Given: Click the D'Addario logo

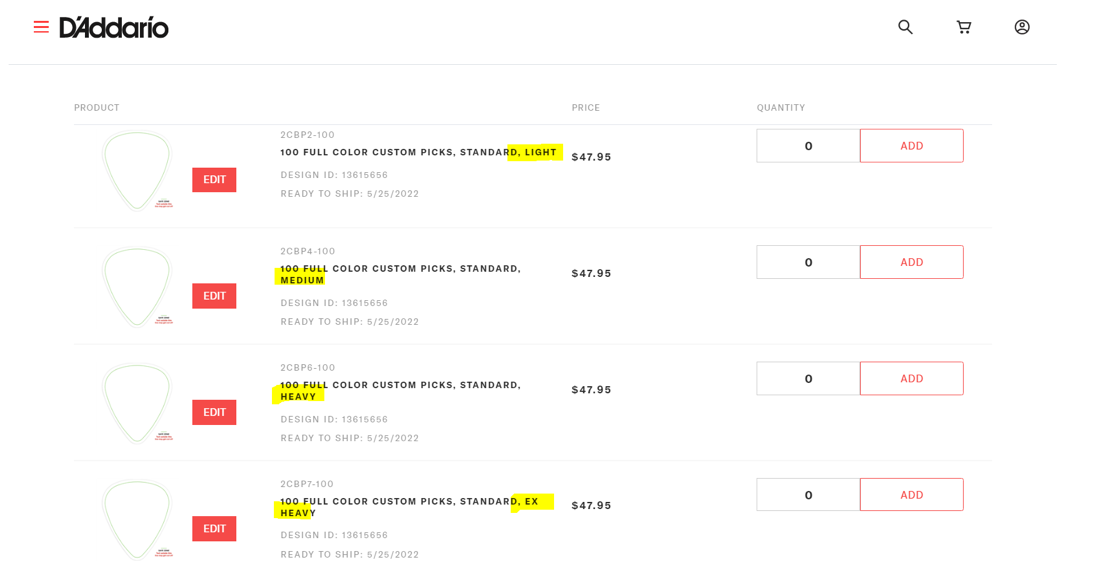Looking at the screenshot, I should 114,28.
